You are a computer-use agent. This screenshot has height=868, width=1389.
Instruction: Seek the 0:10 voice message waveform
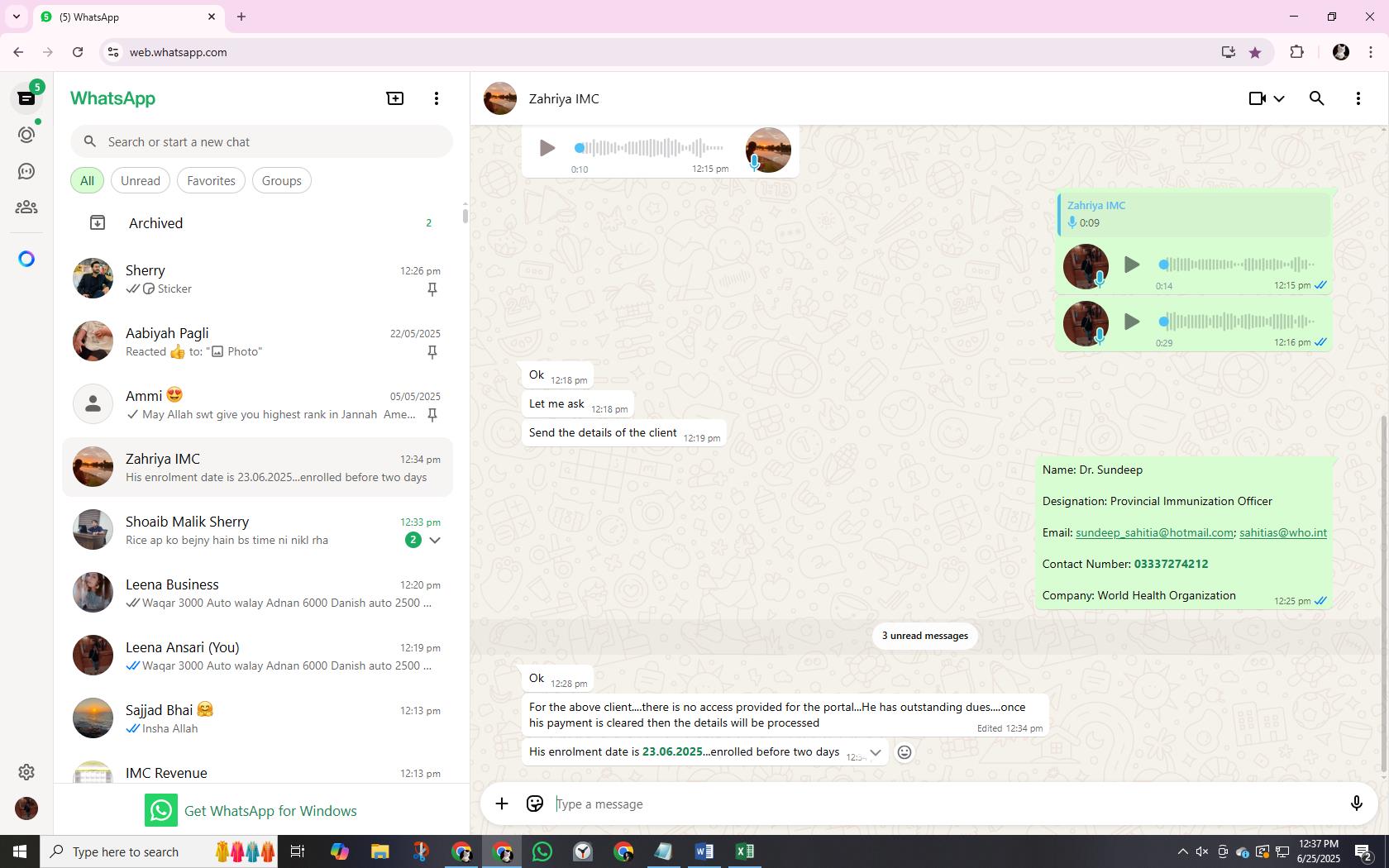[649, 148]
